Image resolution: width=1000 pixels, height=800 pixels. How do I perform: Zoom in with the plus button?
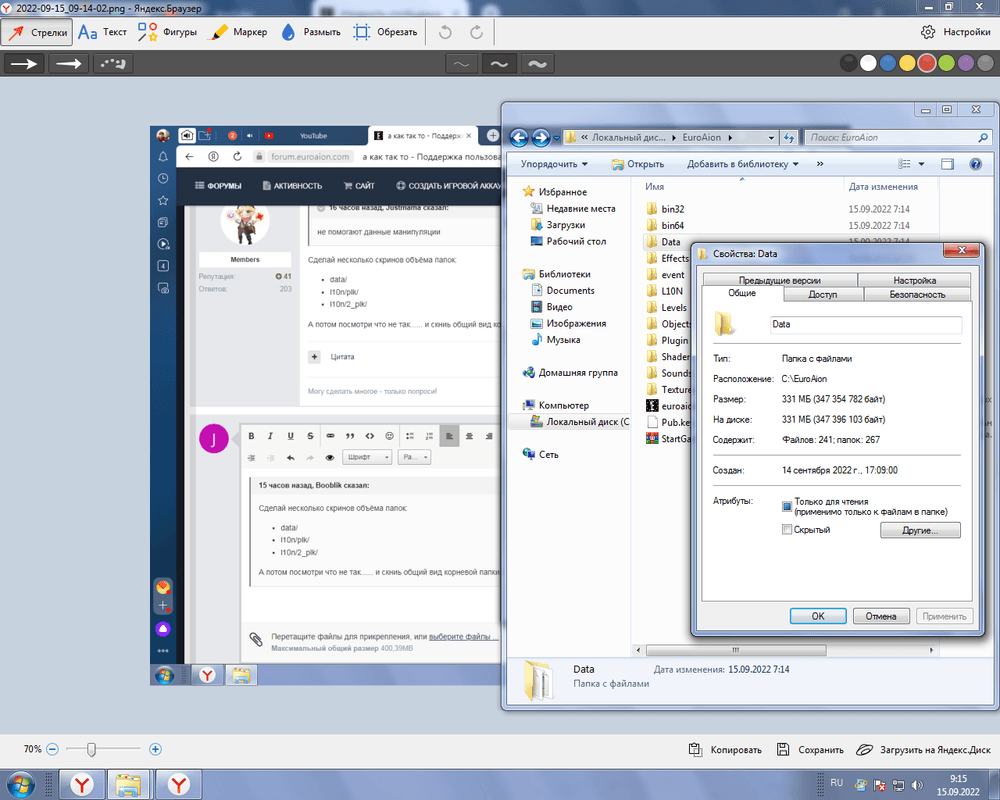coord(155,748)
